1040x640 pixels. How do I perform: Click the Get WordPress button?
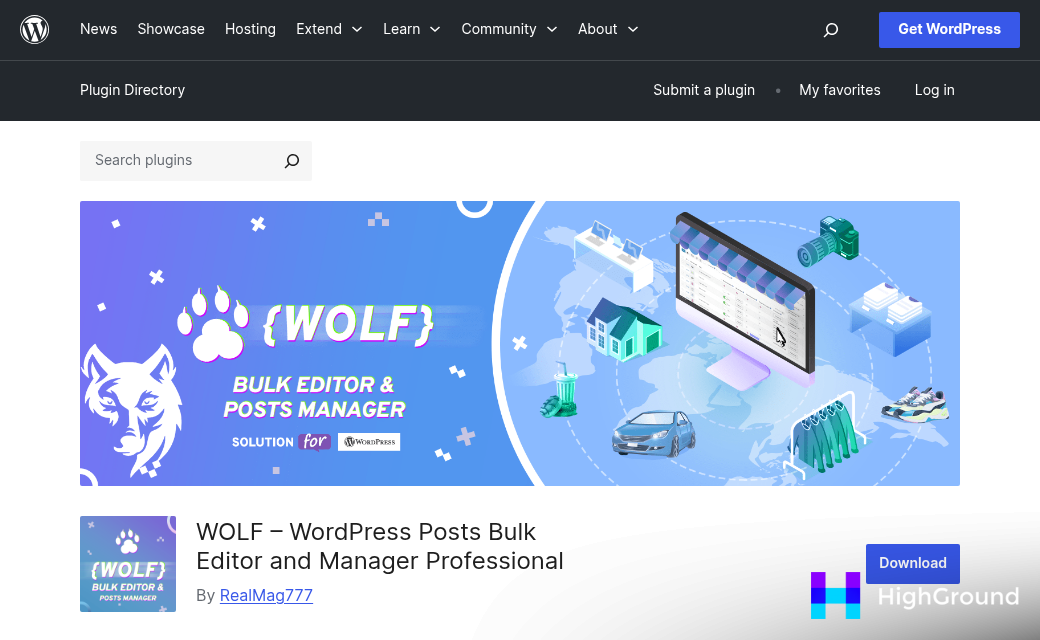(x=948, y=29)
